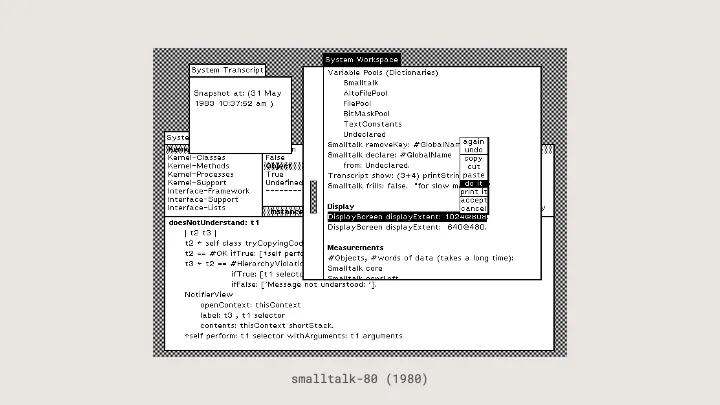Click the 'Transcript show: (3+4)' line
The height and width of the screenshot is (405, 720).
393,175
